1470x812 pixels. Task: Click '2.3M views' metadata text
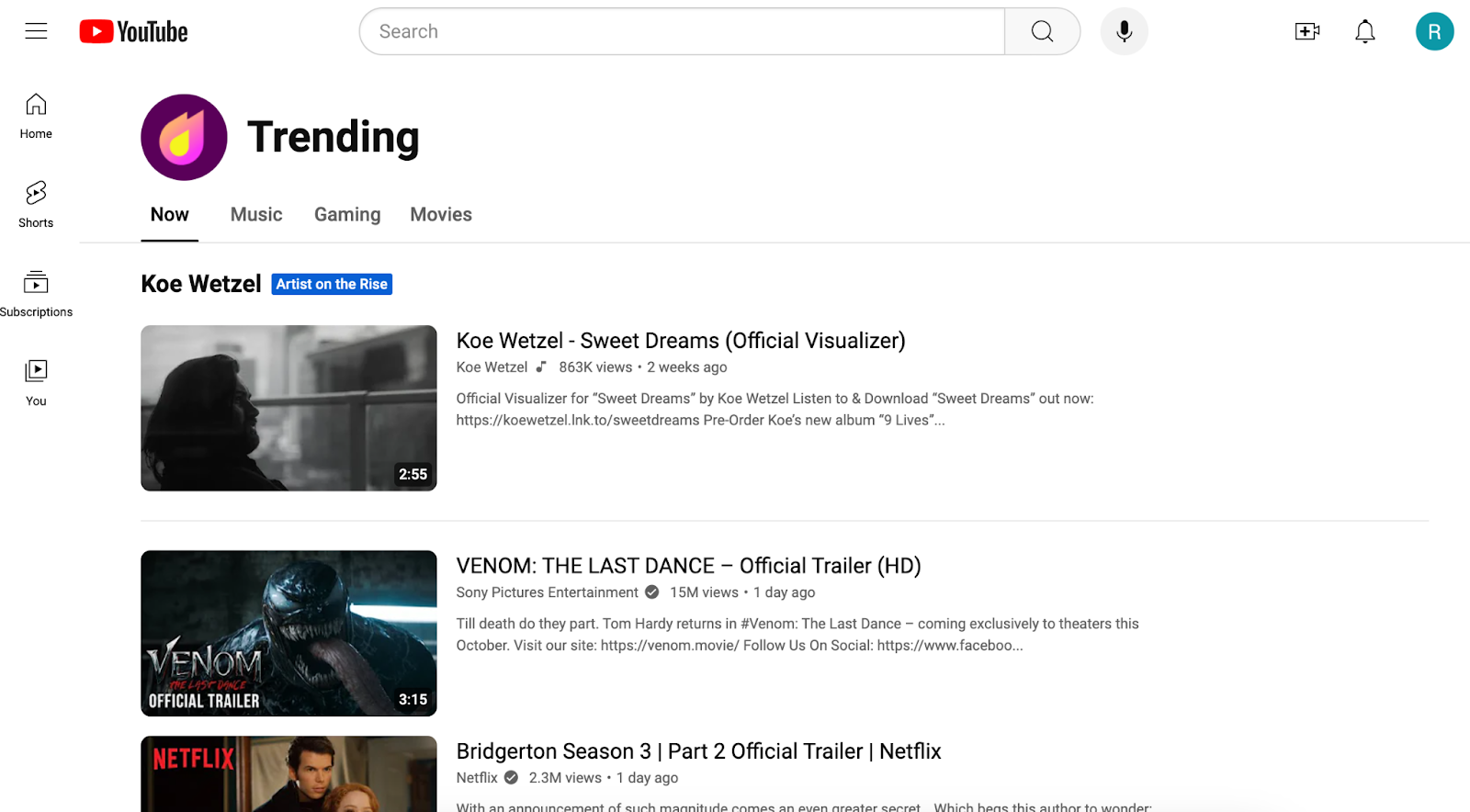[x=565, y=778]
